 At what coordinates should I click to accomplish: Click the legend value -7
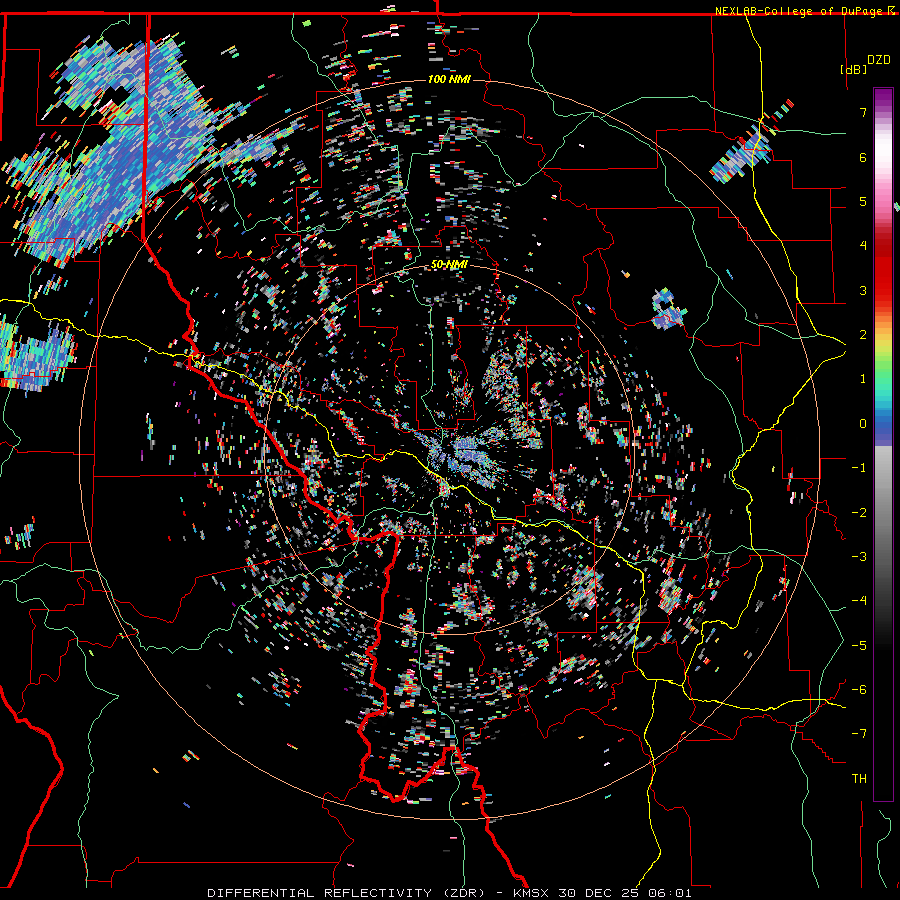tap(859, 734)
